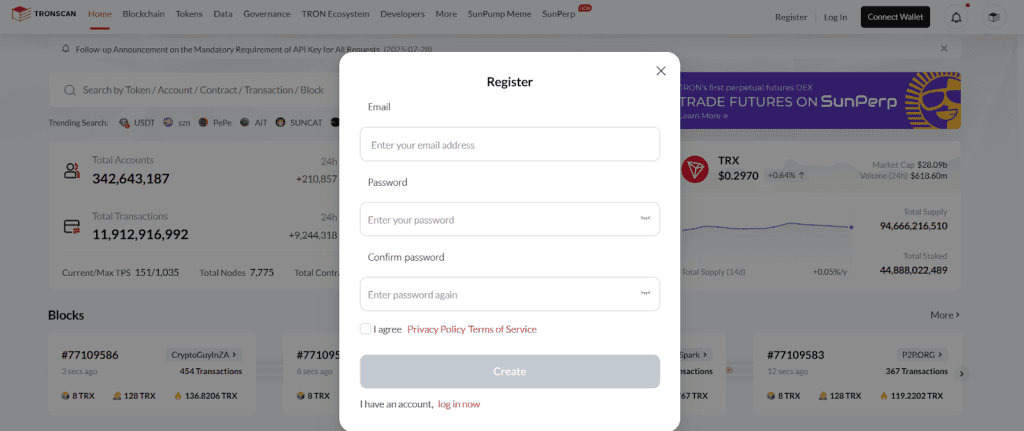Focus the email address input field
The height and width of the screenshot is (431, 1024).
[x=510, y=145]
